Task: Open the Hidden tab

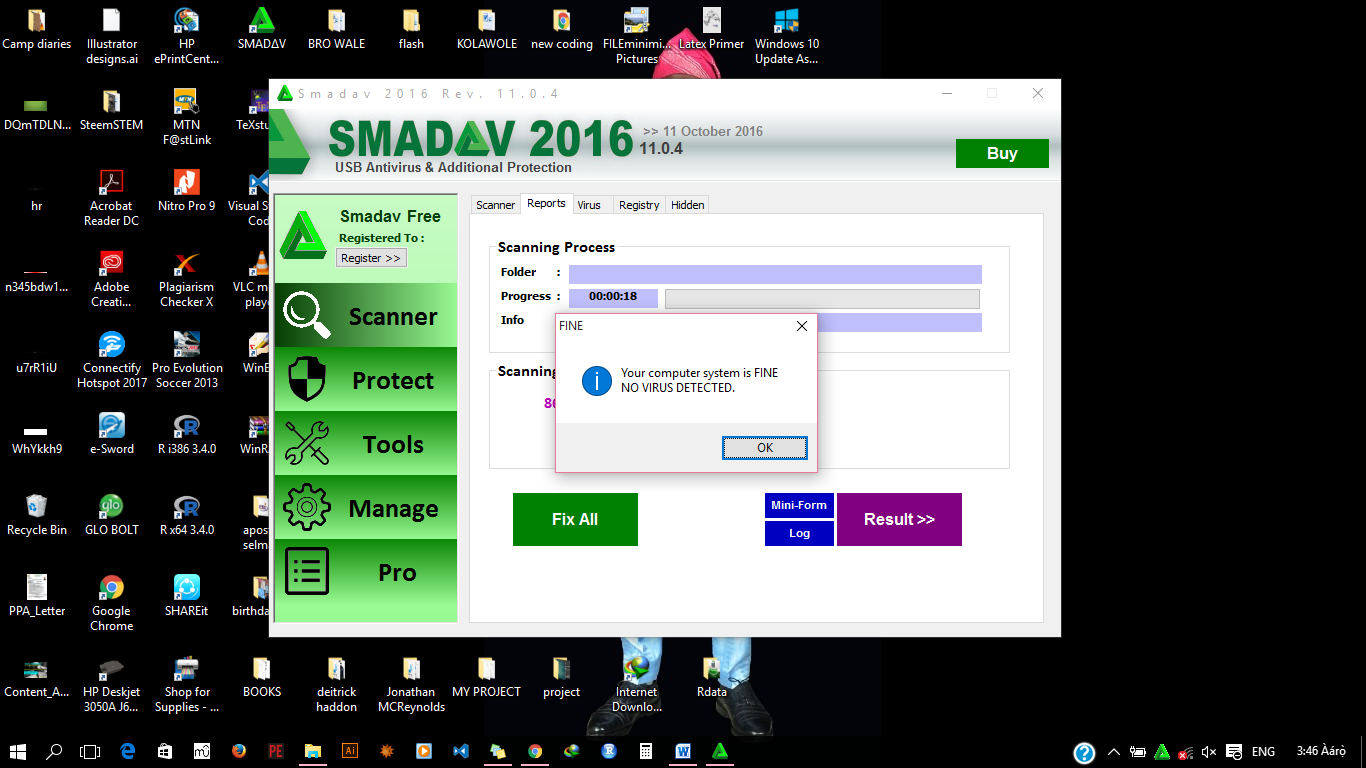Action: (x=687, y=204)
